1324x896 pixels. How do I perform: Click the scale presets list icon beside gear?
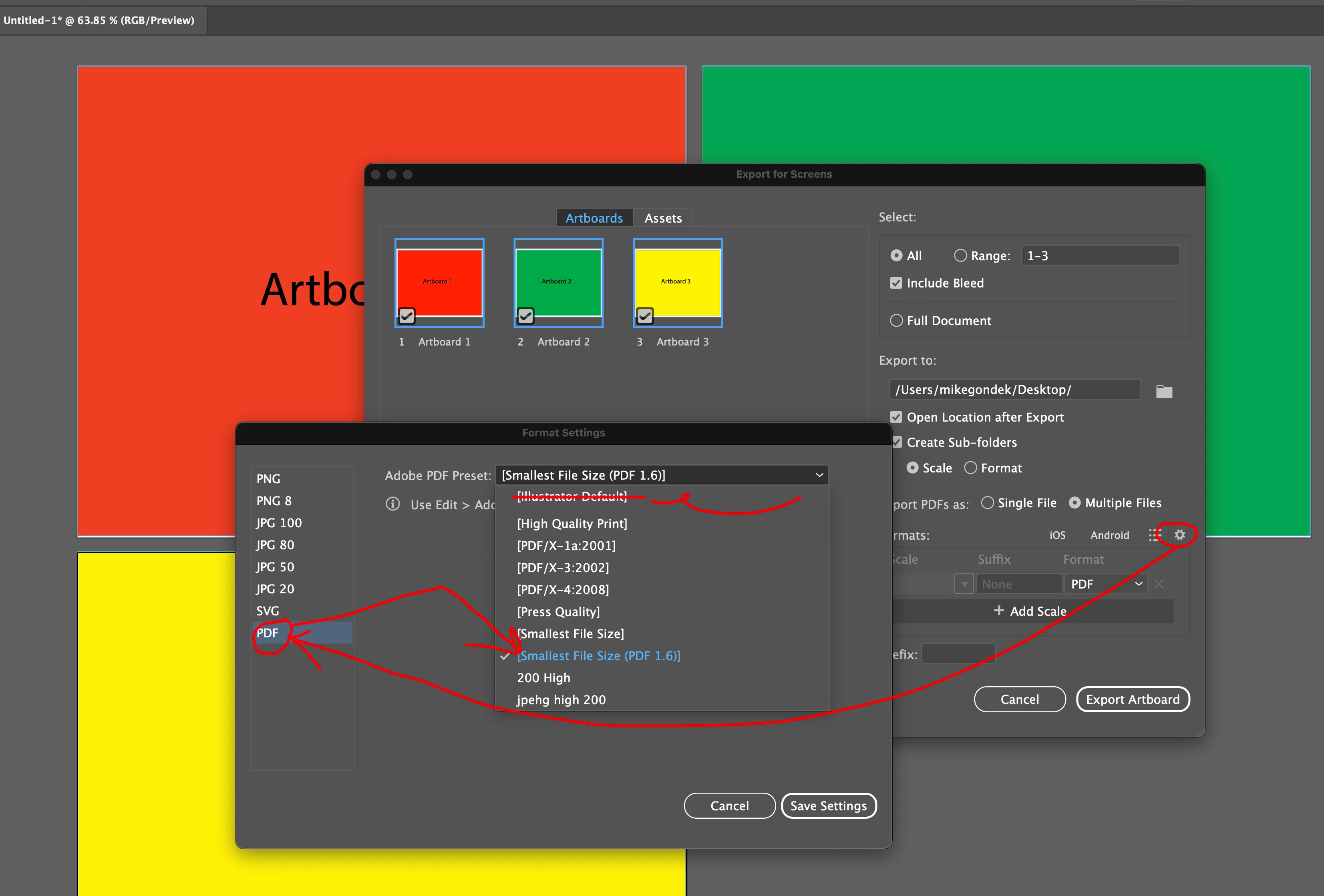pos(1154,535)
